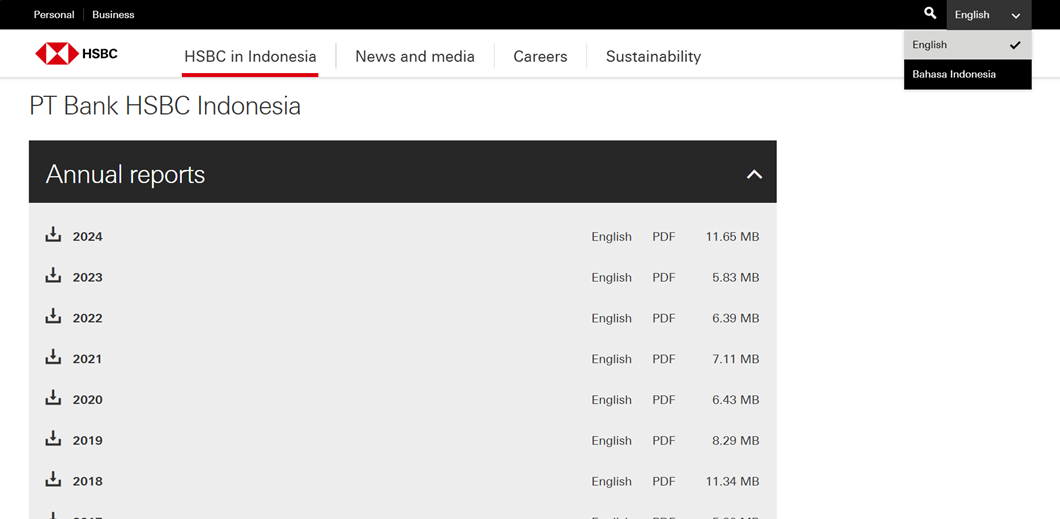
Task: Open the 2021 annual report link
Action: click(88, 360)
